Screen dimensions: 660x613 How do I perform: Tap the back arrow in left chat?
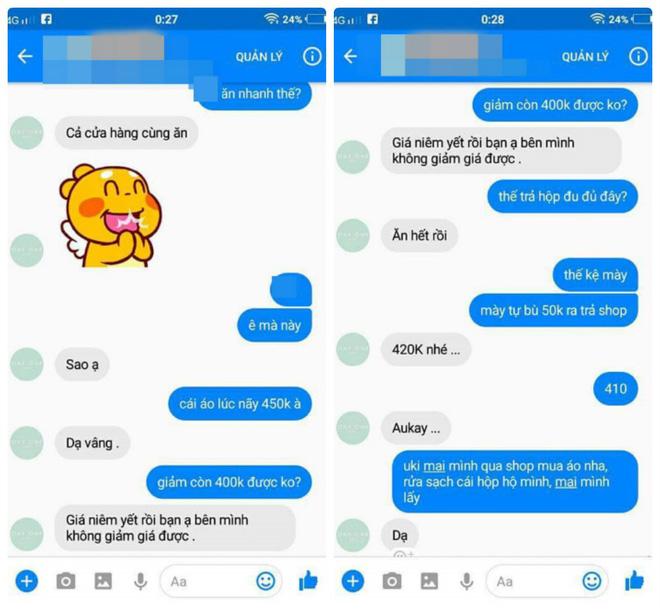point(25,56)
